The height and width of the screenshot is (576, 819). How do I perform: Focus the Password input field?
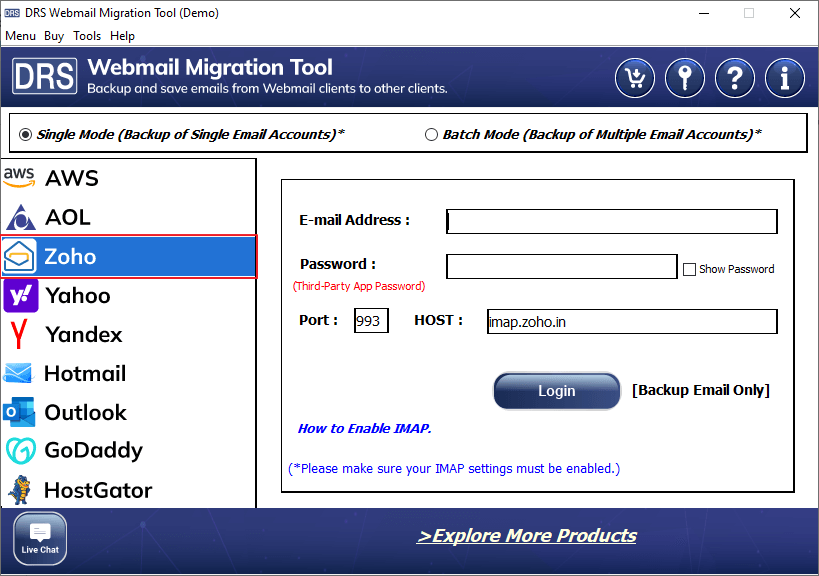click(x=562, y=266)
